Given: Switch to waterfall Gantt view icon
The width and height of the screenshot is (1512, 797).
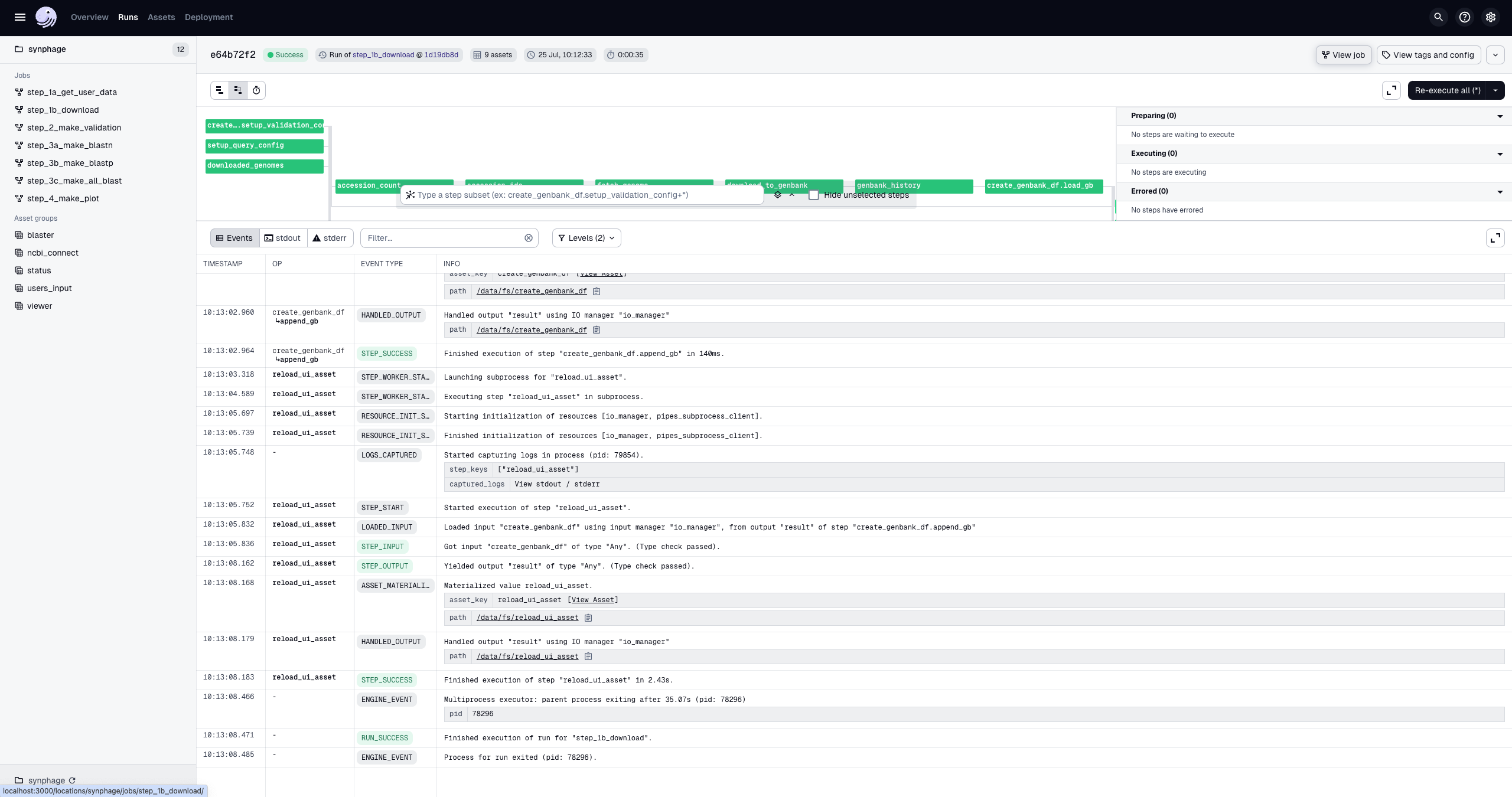Looking at the screenshot, I should [238, 90].
